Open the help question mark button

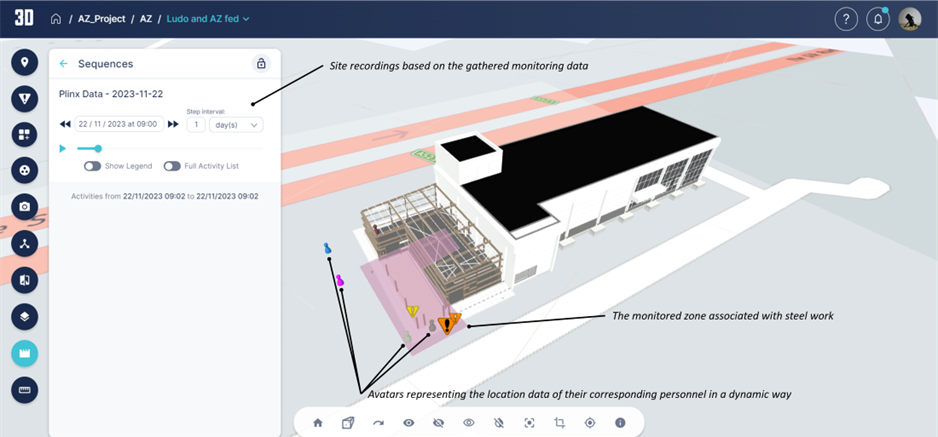(846, 19)
